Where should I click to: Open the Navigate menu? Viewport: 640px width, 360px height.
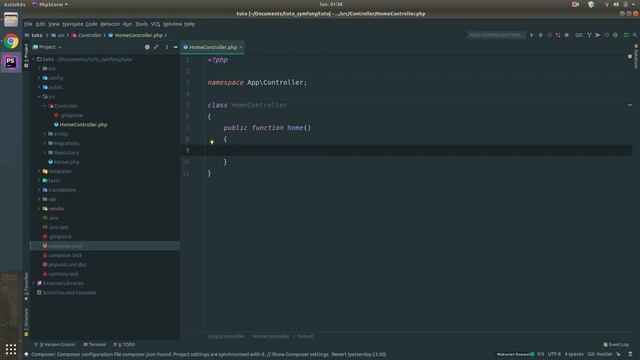[73, 24]
